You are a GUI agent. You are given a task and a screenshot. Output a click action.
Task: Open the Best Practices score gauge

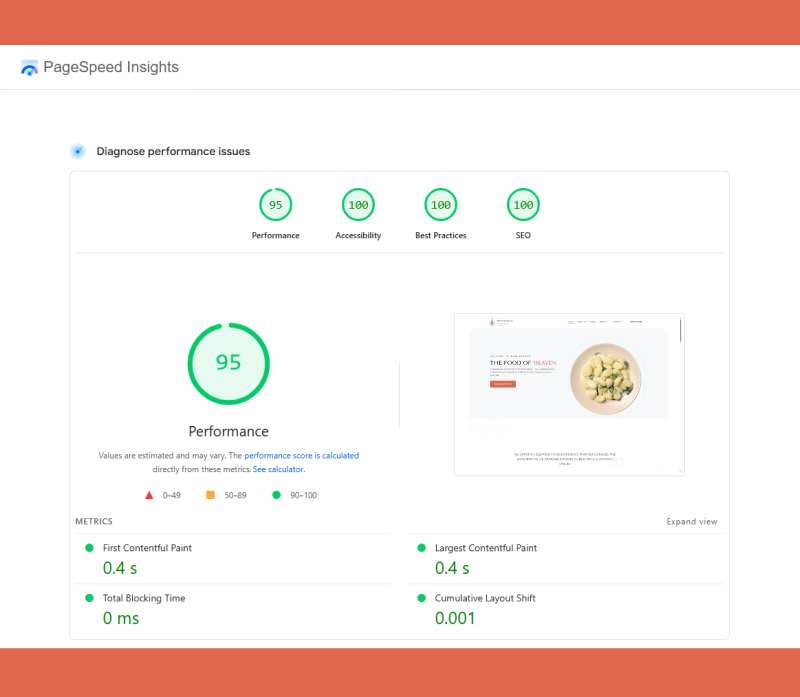pyautogui.click(x=440, y=205)
